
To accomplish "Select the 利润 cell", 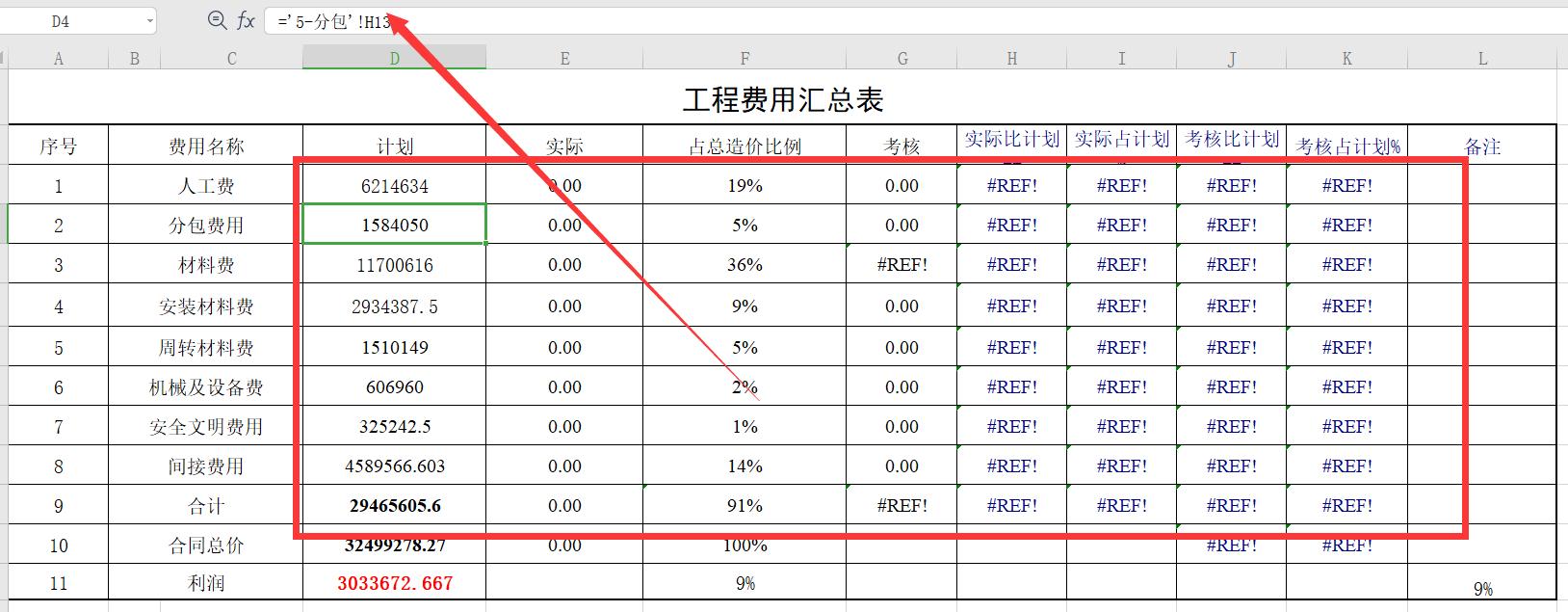I will coord(206,582).
